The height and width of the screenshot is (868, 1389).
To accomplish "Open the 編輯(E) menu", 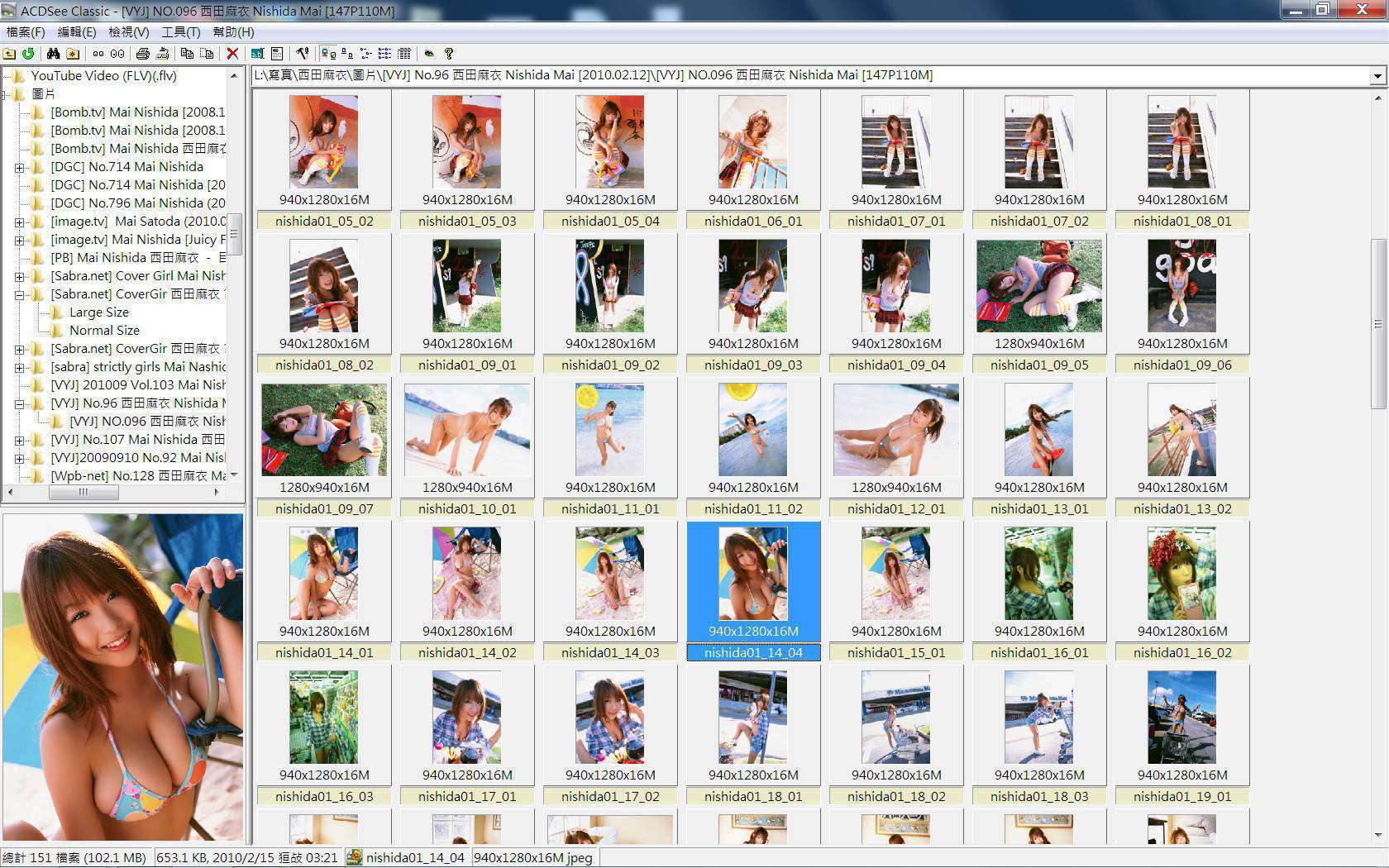I will [77, 32].
